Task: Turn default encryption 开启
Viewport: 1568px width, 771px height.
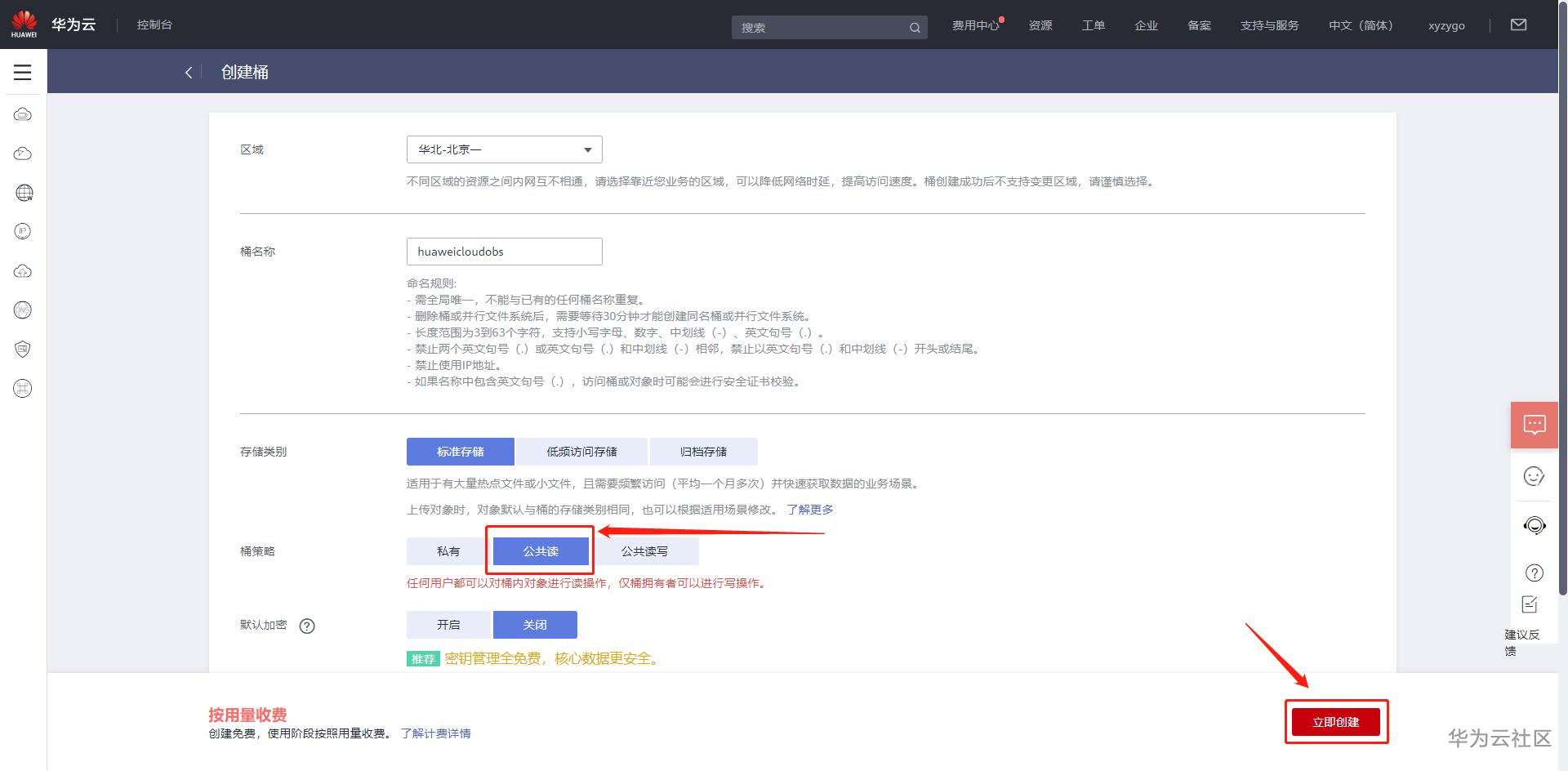Action: click(x=448, y=625)
